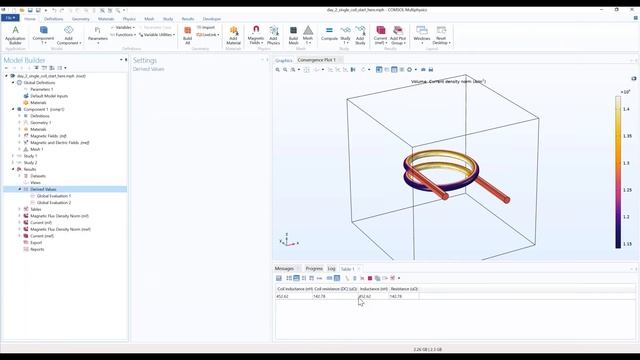This screenshot has height=360, width=640.
Task: Click the zoom in icon in Graphics toolbar
Action: tap(278, 70)
